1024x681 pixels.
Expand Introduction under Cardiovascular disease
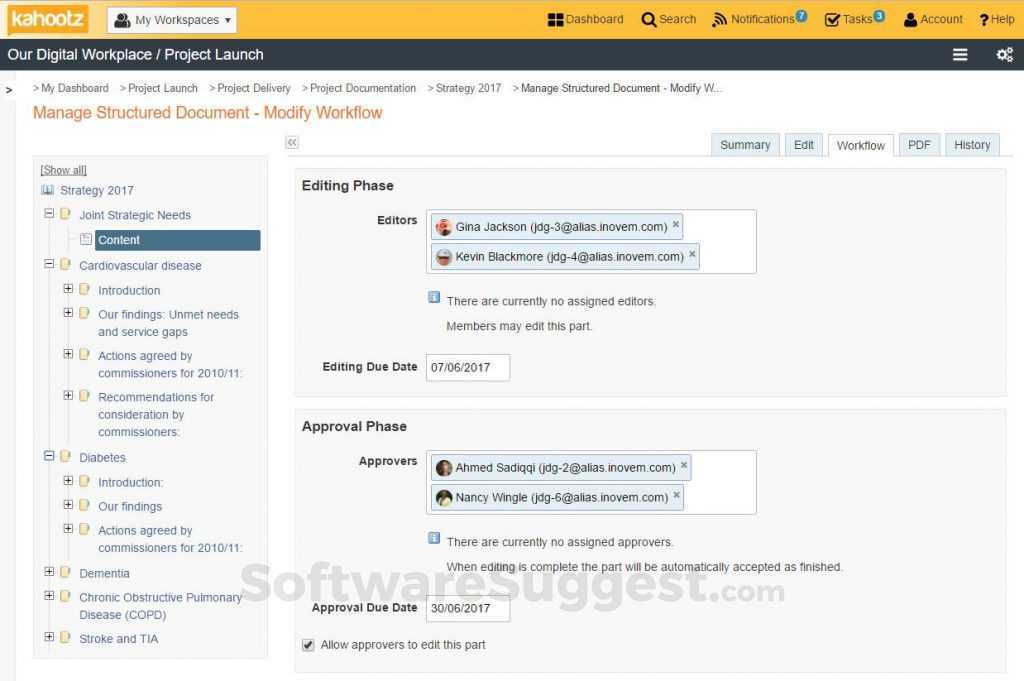coord(68,288)
